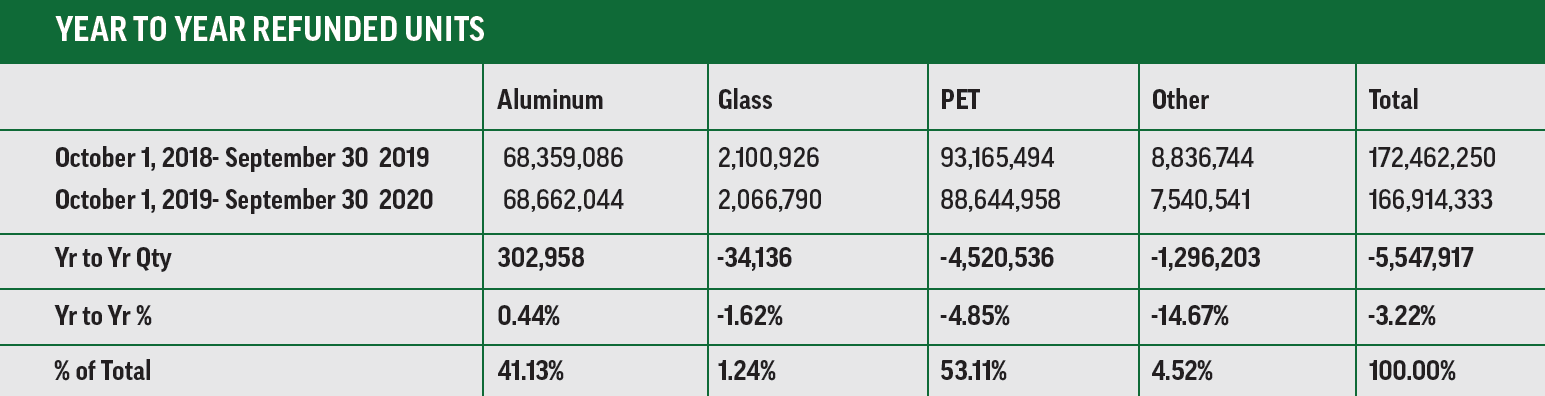Click the 100.00% total cell
The height and width of the screenshot is (396, 1545).
(x=1412, y=371)
